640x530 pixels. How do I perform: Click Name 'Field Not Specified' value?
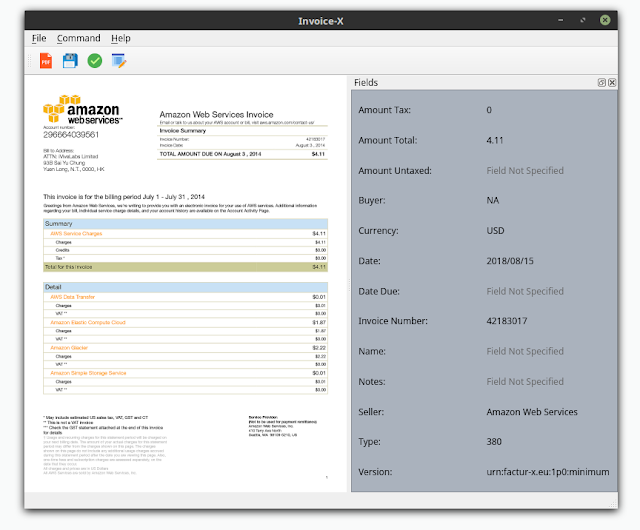pos(525,351)
